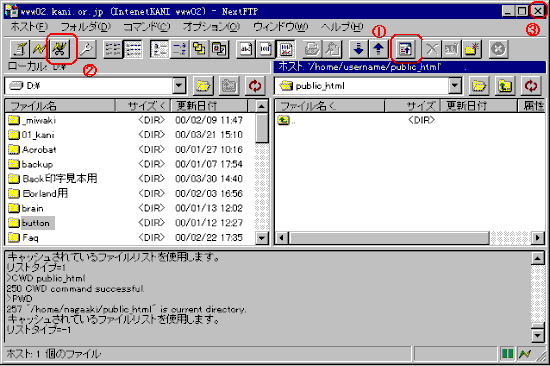550x366 pixels.
Task: Go up one directory on host
Action: [x=505, y=86]
